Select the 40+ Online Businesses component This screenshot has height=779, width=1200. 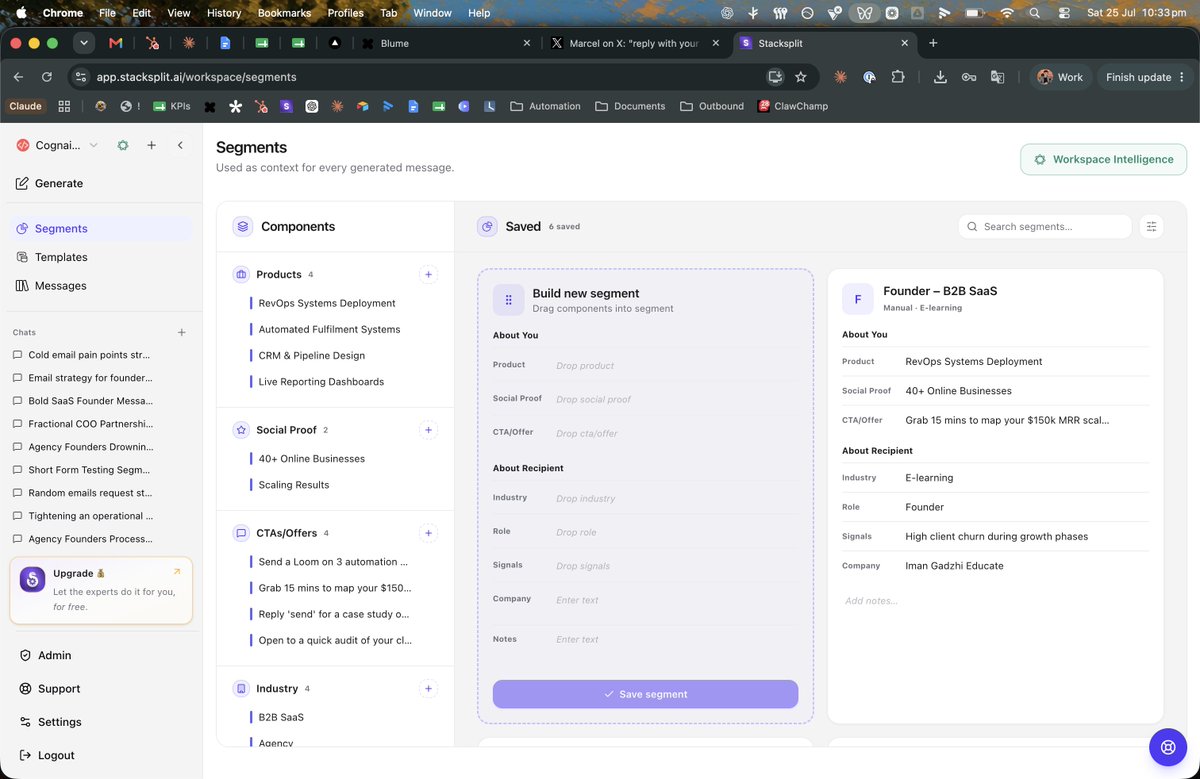pos(312,459)
